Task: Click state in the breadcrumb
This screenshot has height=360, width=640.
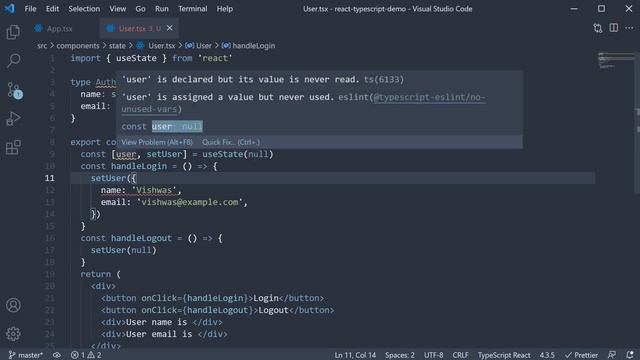Action: pyautogui.click(x=117, y=46)
